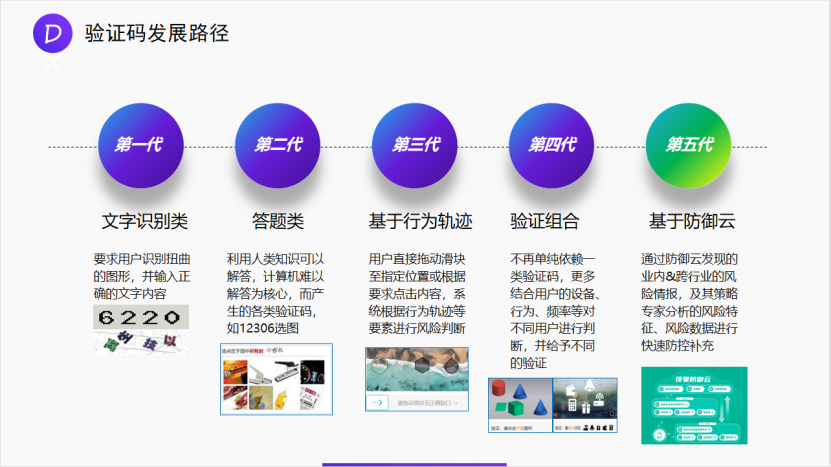
Task: Open the 3D shapes captcha thumbnail
Action: point(520,406)
